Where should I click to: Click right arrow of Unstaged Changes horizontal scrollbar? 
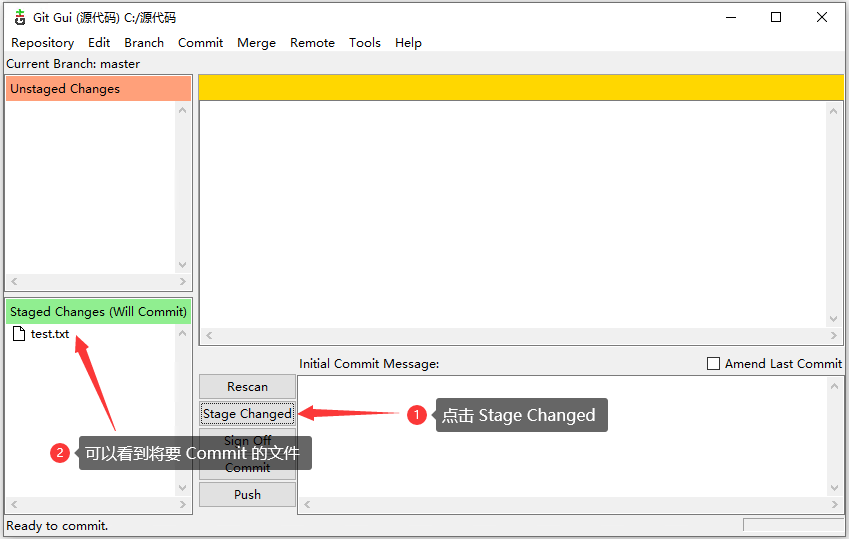tap(182, 281)
